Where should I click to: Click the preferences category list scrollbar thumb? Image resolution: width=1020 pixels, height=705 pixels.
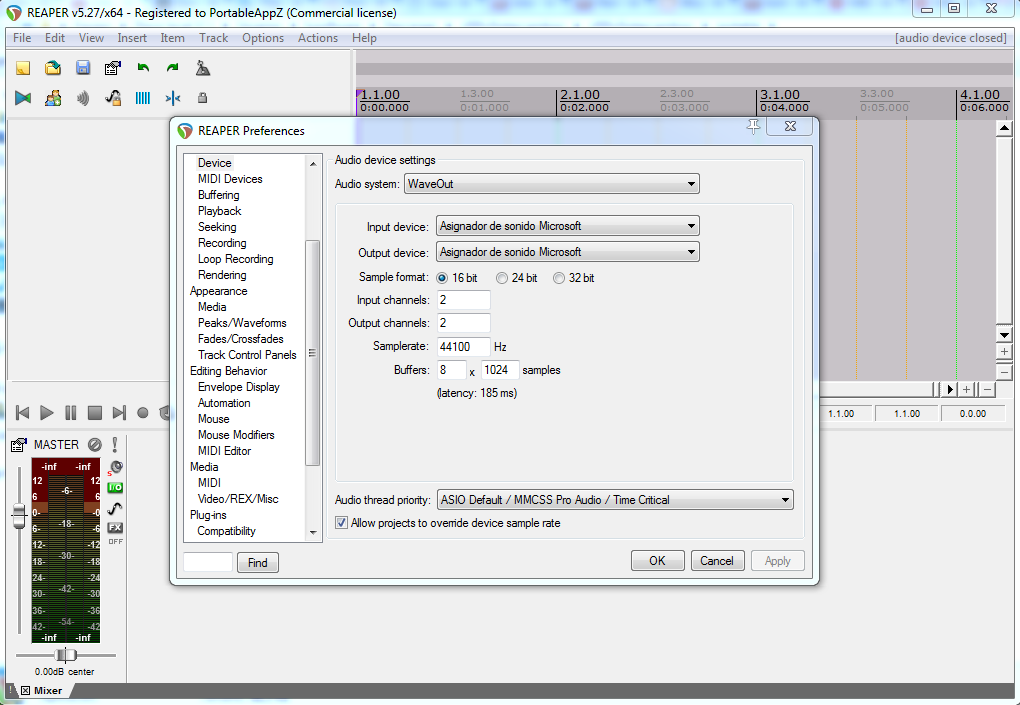tap(313, 352)
